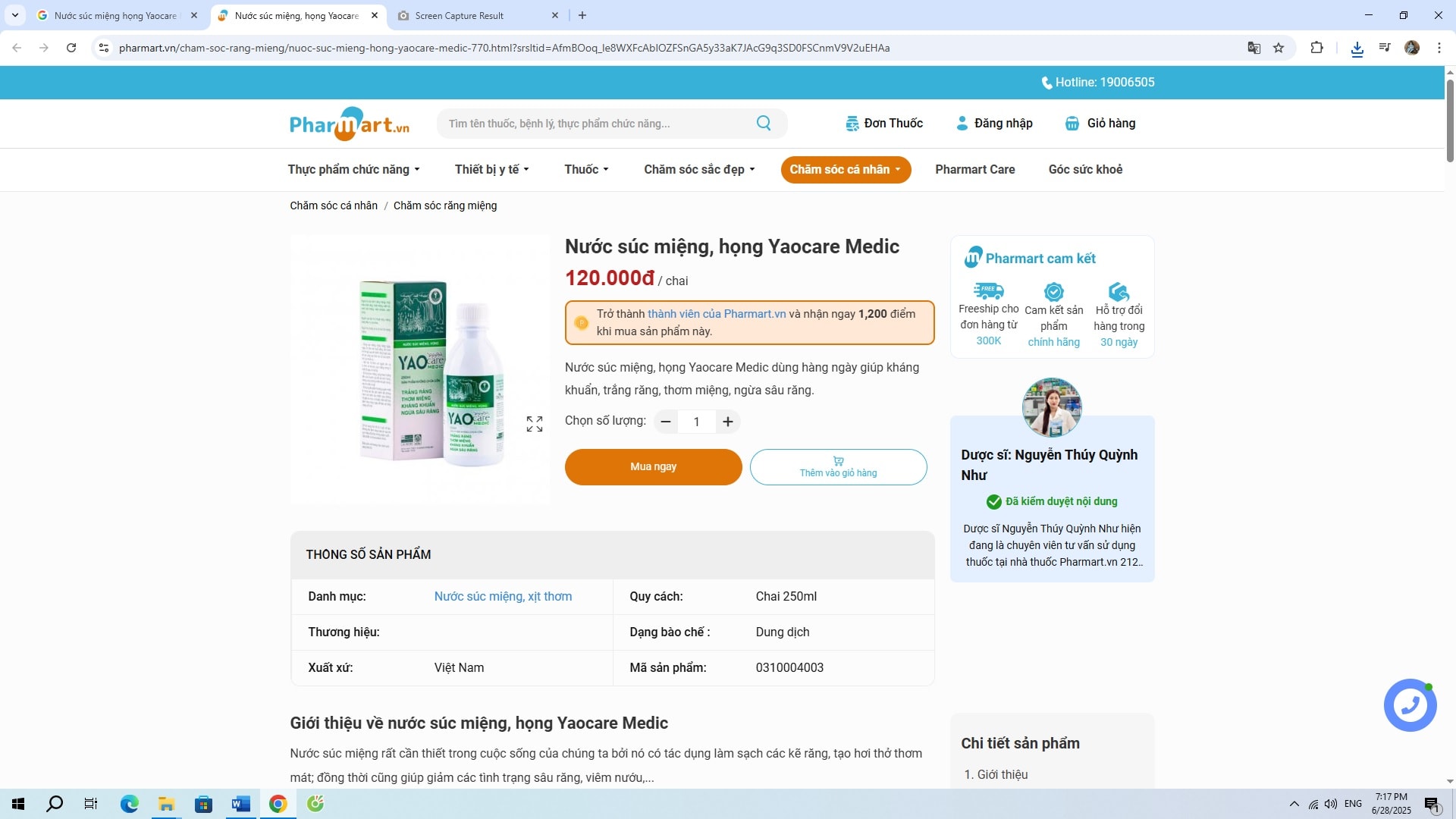Viewport: 1456px width, 819px height.
Task: Expand the Thuốc dropdown menu
Action: click(x=586, y=169)
